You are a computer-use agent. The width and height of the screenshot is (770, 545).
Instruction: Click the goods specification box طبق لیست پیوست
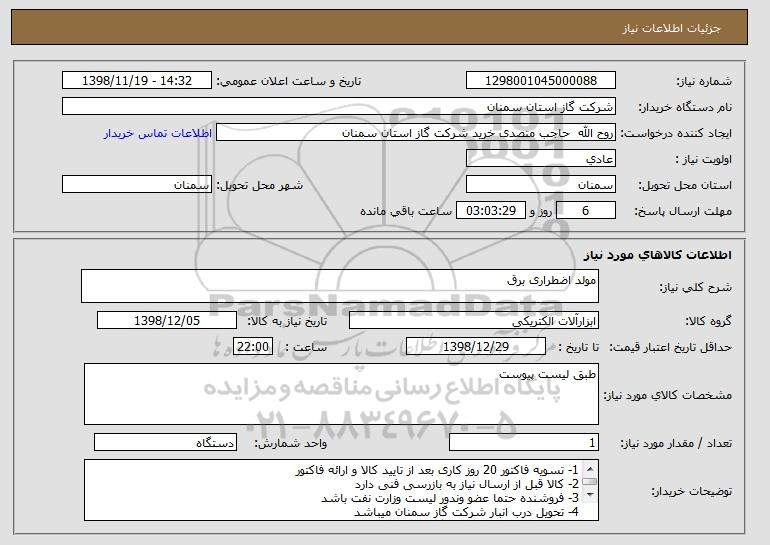point(341,394)
